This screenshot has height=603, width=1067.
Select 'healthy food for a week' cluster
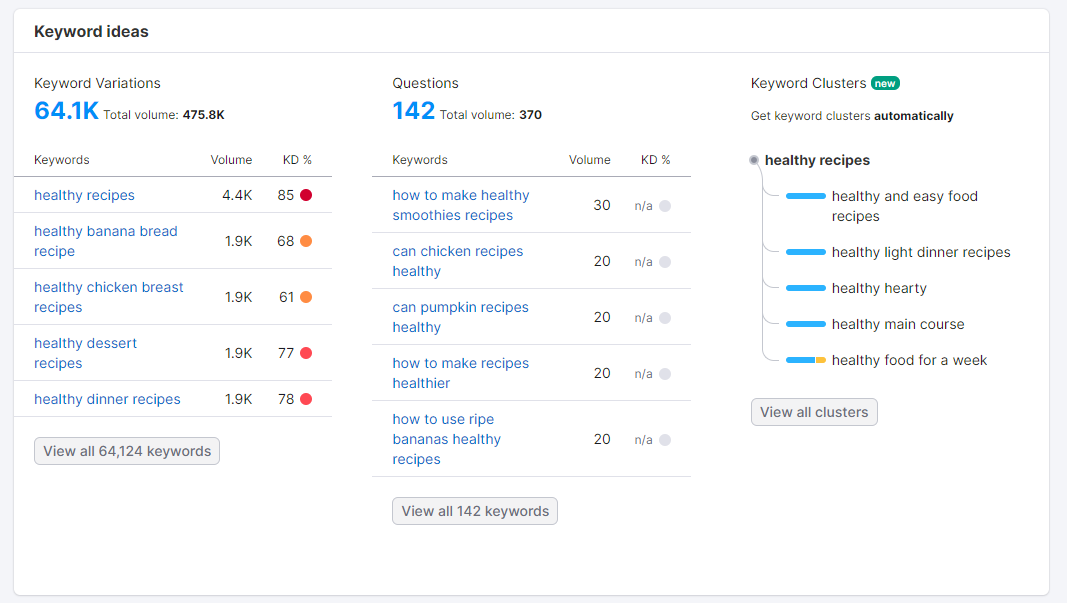pos(909,360)
